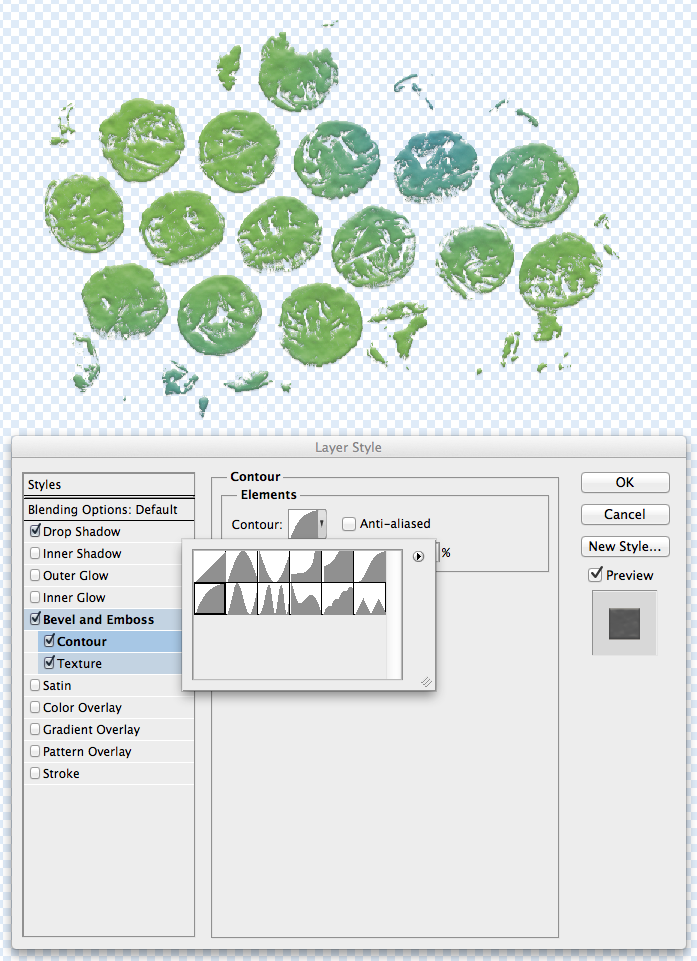Cancel the Layer Style dialog
The width and height of the screenshot is (697, 961).
pos(625,514)
